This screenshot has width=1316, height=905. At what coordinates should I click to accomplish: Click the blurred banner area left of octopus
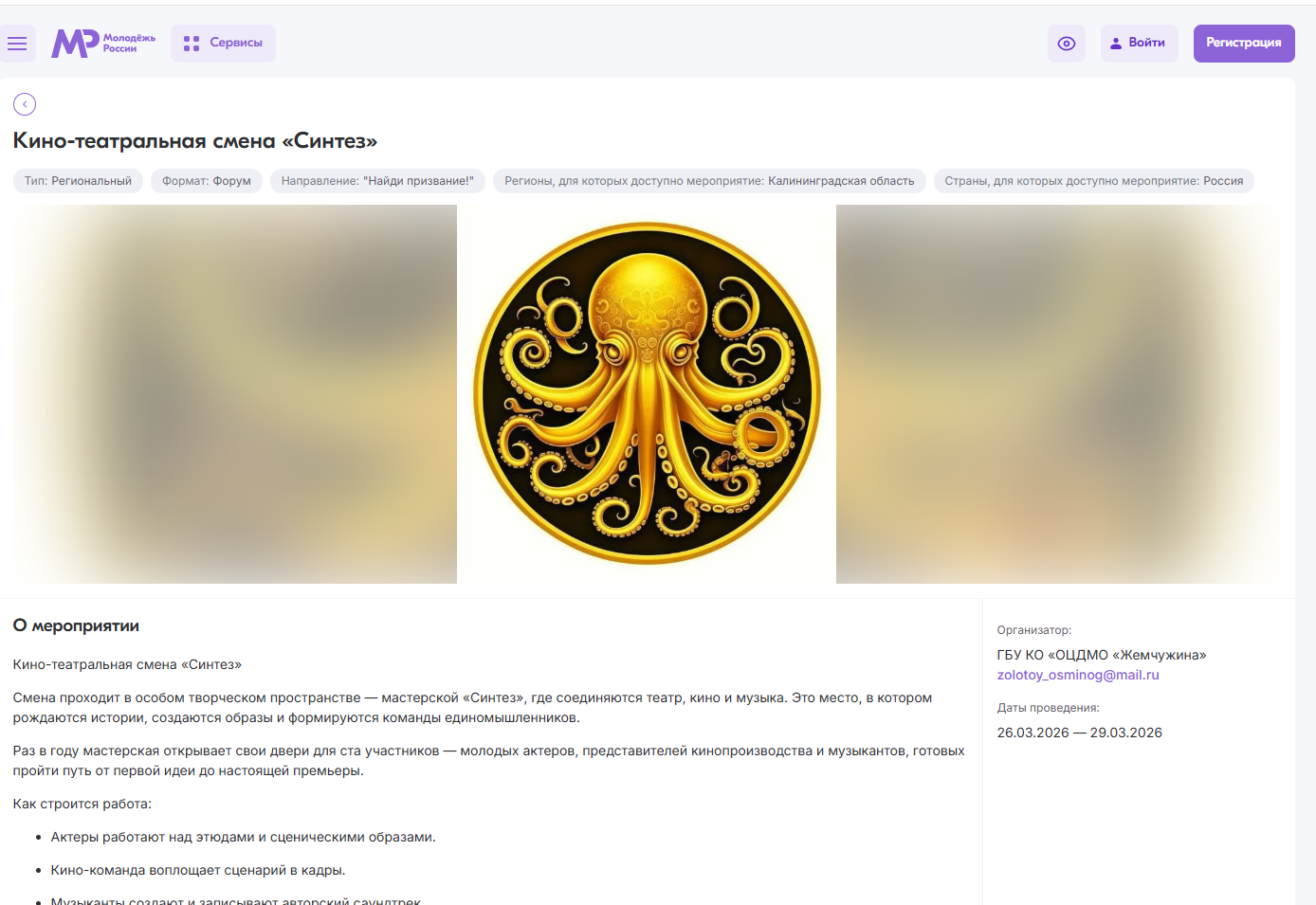[x=234, y=393]
